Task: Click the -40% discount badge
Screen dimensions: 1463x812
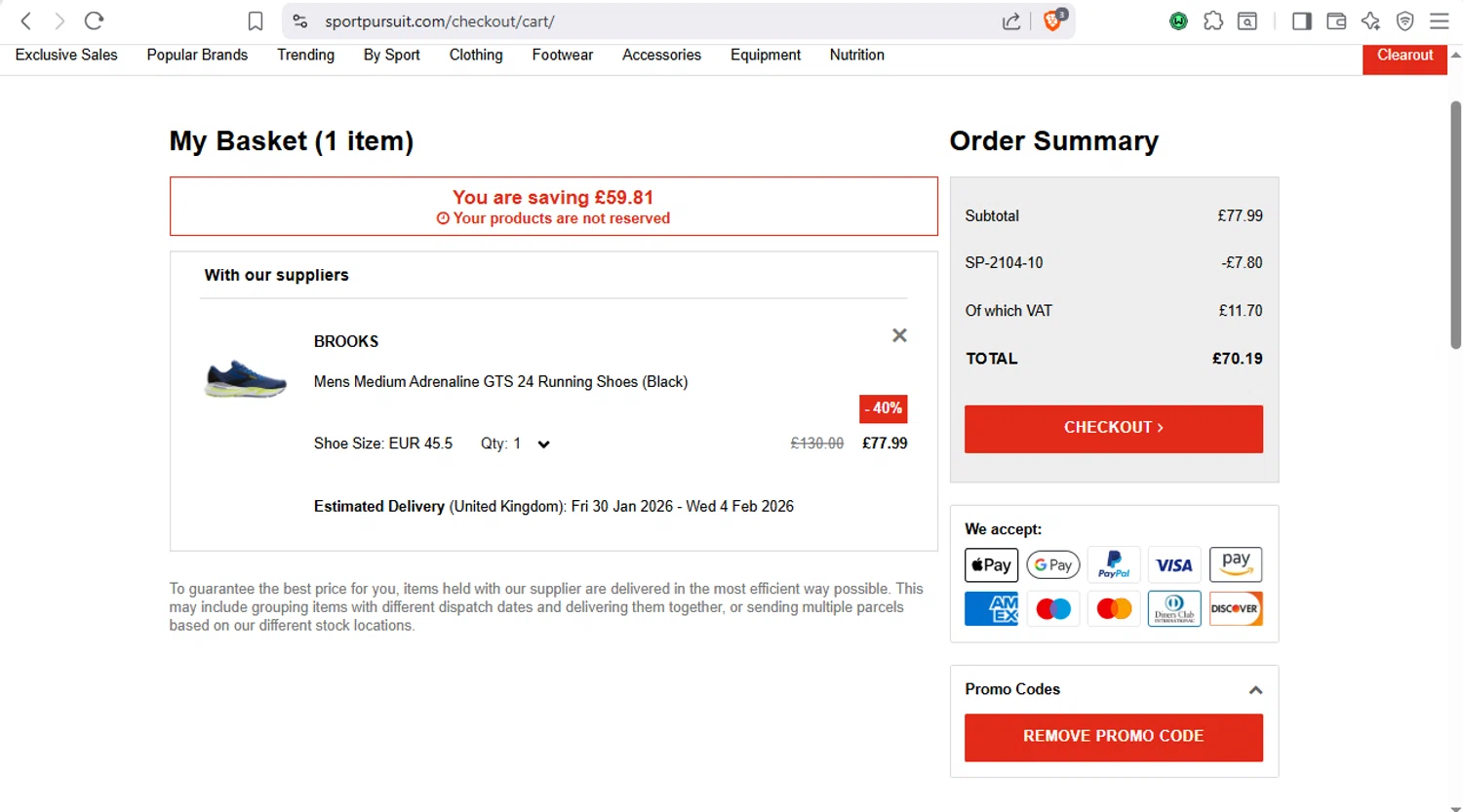Action: coord(884,408)
